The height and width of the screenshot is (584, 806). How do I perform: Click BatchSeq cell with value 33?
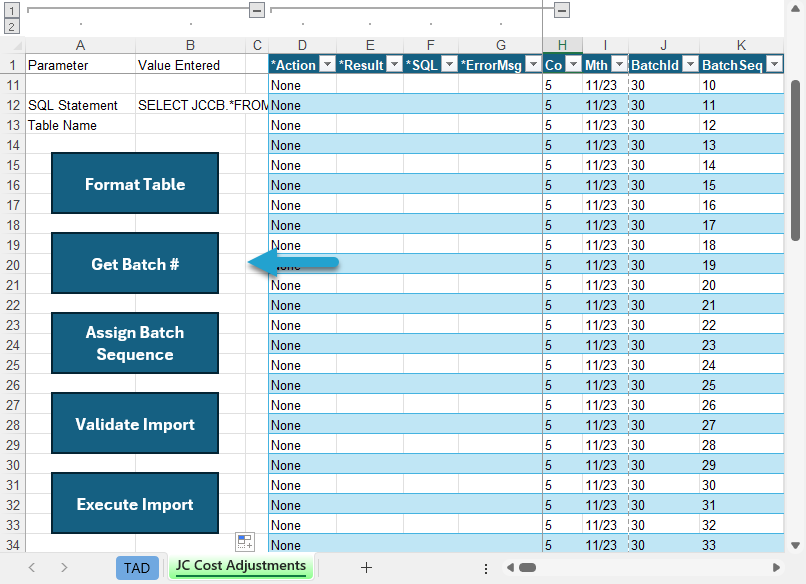point(741,545)
